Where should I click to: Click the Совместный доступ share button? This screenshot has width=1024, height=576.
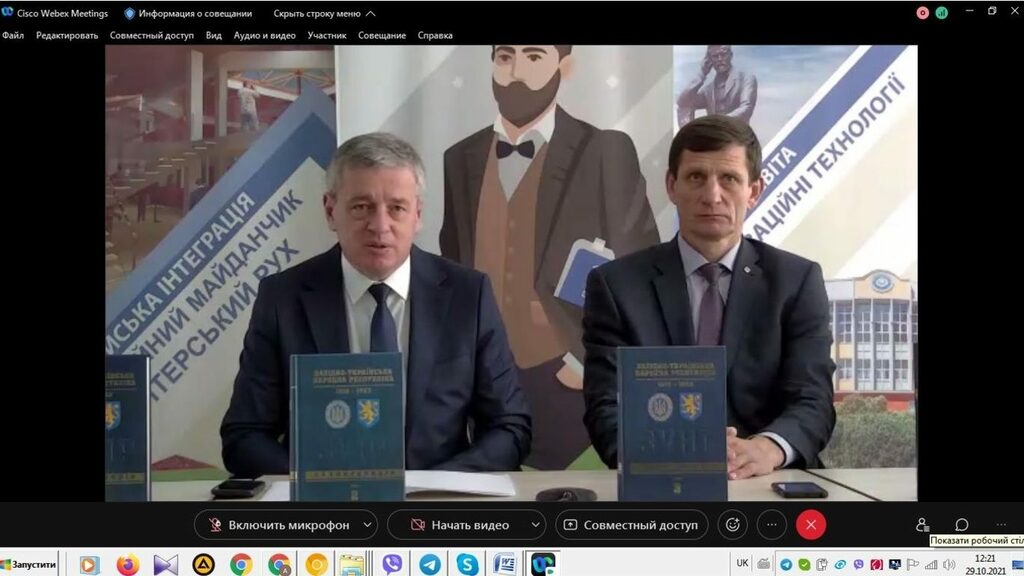coord(632,525)
